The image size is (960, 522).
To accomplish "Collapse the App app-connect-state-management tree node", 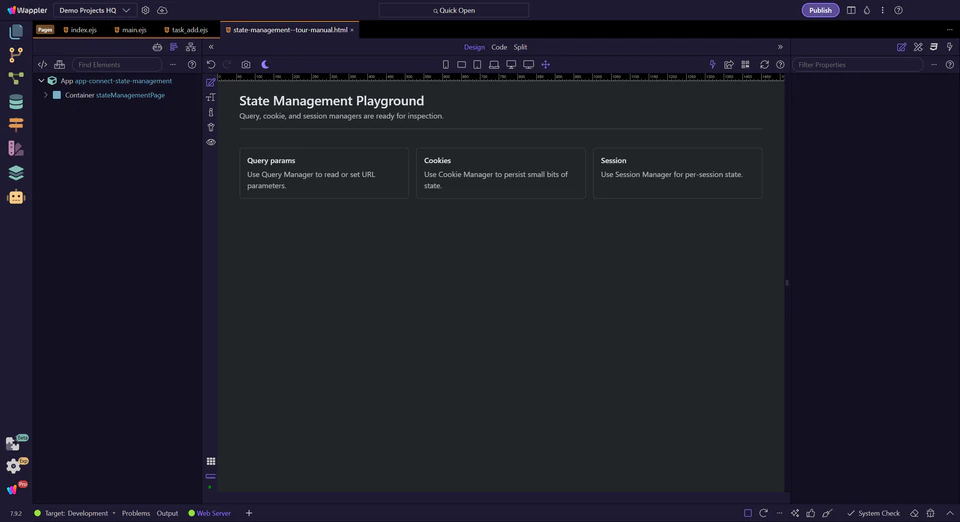I will click(41, 81).
